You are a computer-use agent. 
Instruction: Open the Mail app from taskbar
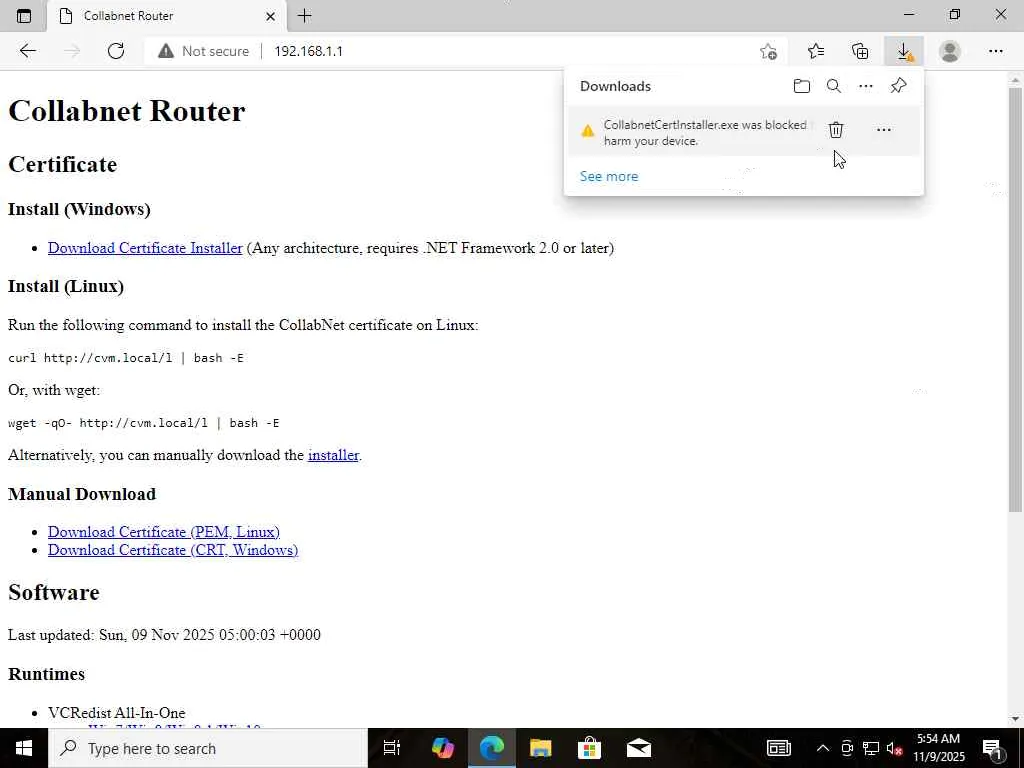tap(639, 748)
